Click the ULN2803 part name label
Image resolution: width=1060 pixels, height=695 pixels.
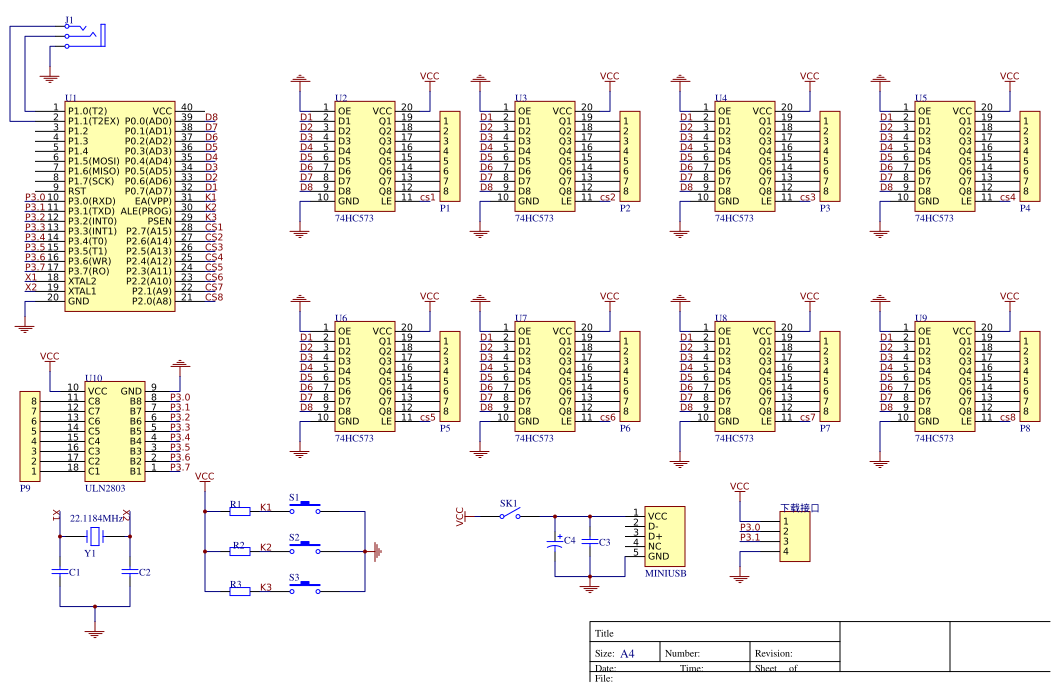click(105, 488)
